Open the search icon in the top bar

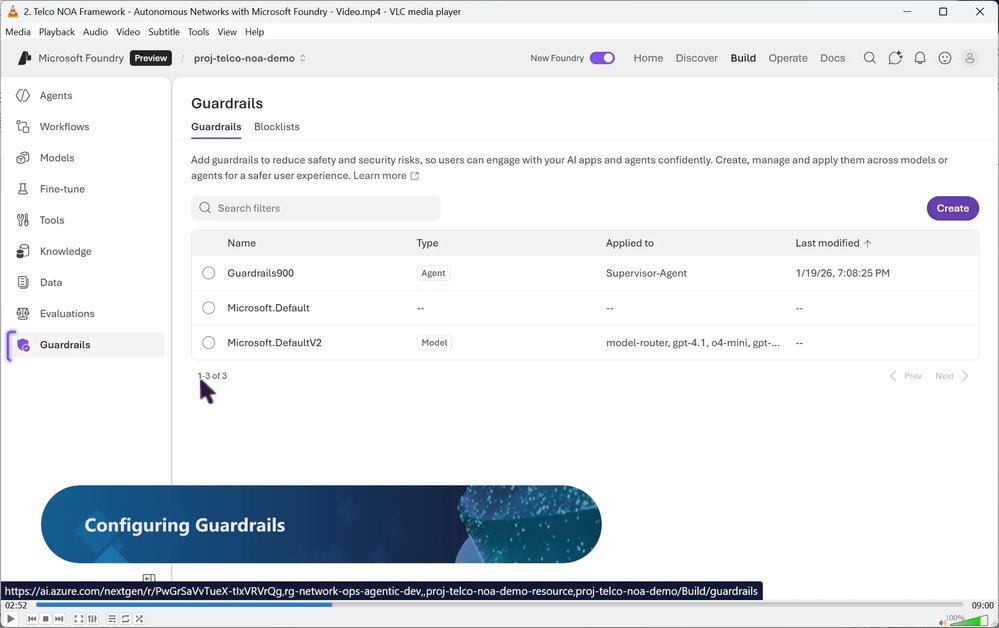(869, 58)
